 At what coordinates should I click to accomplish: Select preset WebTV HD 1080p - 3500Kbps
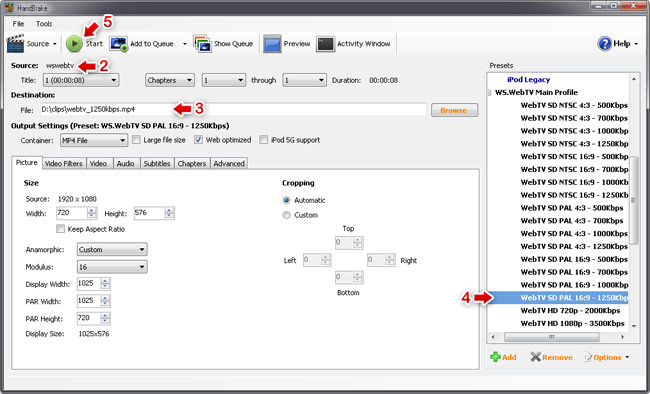point(572,323)
